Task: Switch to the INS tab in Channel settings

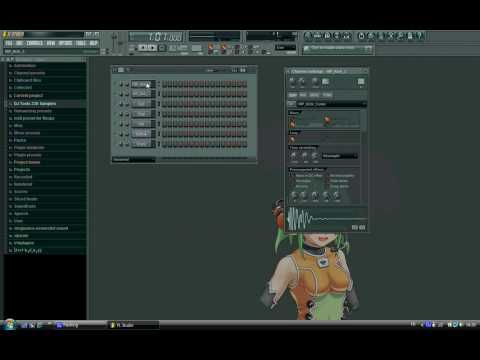Action: [303, 95]
